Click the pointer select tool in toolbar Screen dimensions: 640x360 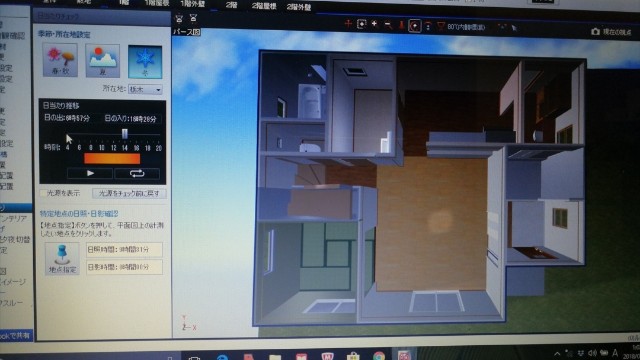click(514, 28)
